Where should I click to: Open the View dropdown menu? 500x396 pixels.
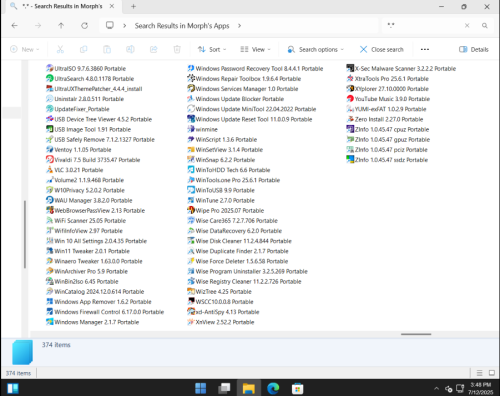click(255, 49)
